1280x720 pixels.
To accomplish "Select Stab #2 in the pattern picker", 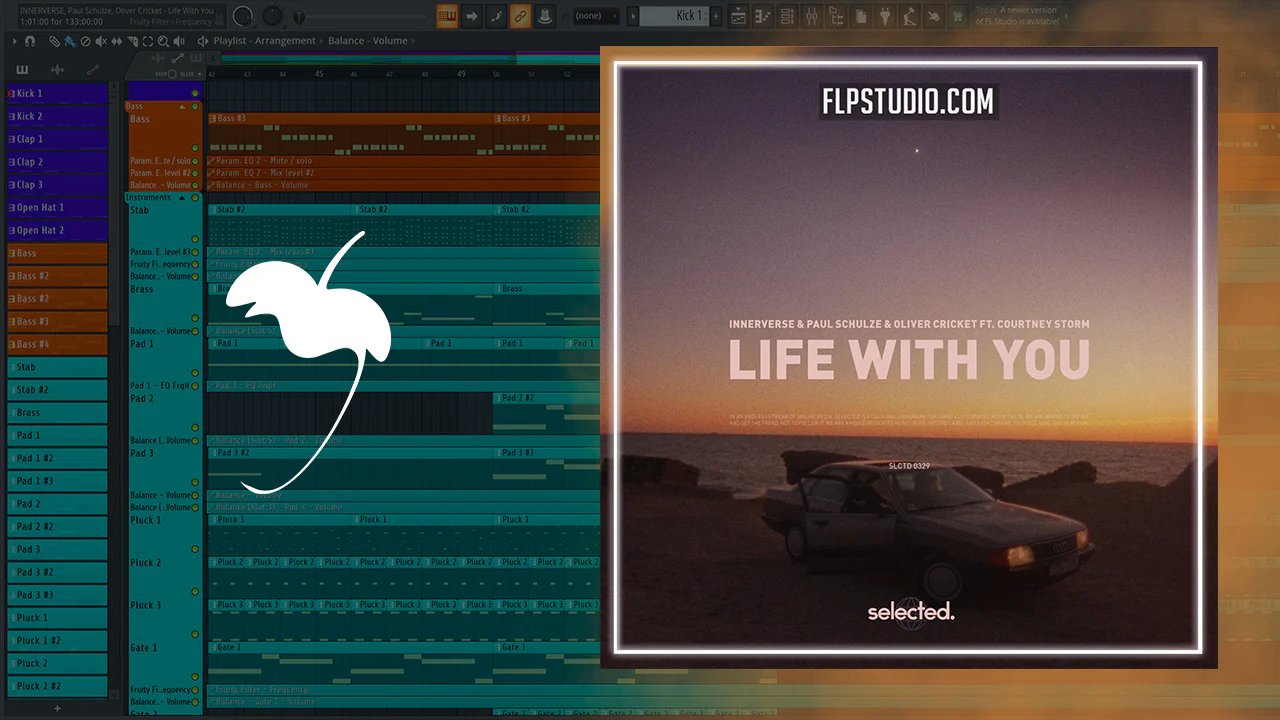I will 57,390.
